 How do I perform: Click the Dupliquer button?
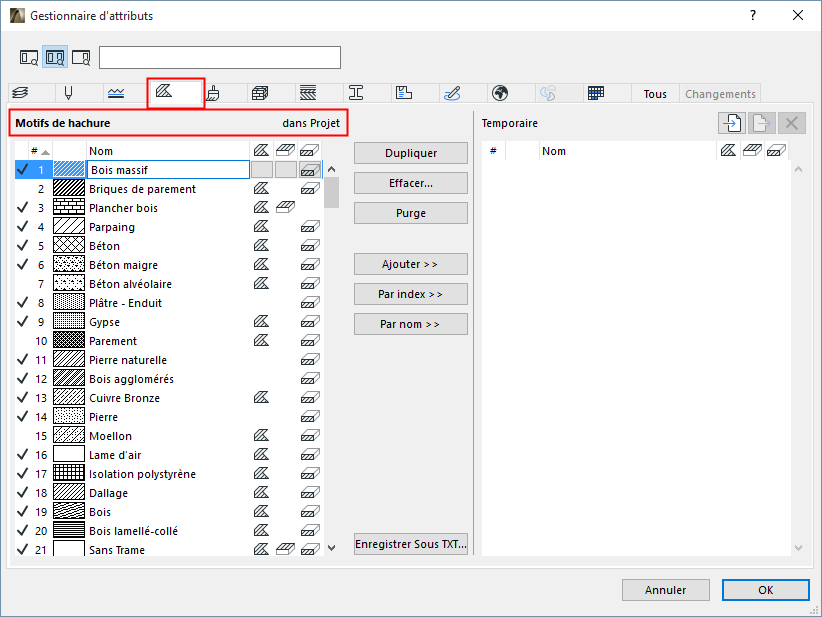410,153
